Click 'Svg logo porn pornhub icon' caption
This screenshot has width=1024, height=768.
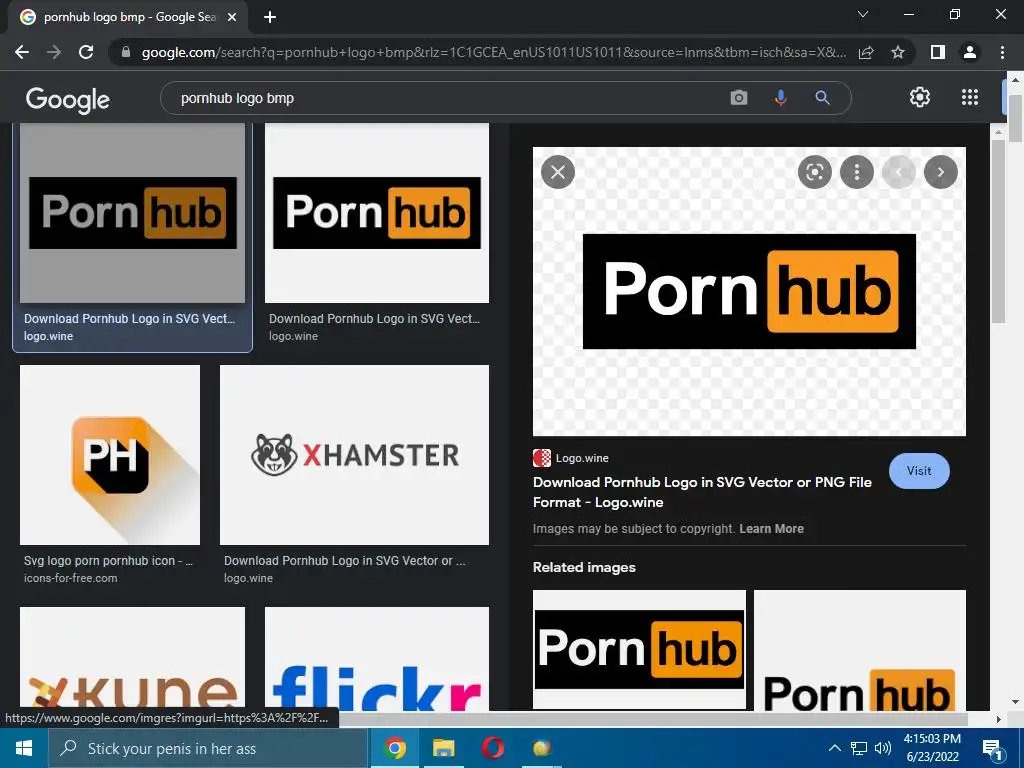pos(108,561)
